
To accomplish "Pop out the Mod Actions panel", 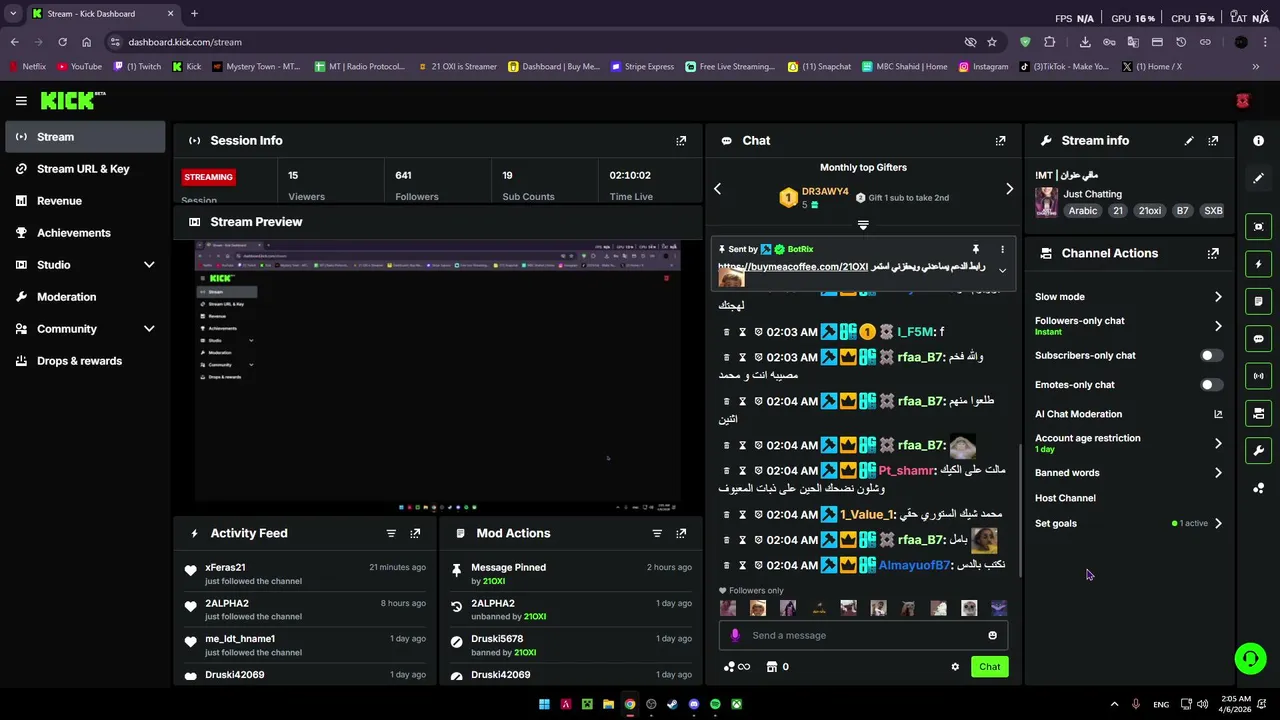I will coord(681,534).
